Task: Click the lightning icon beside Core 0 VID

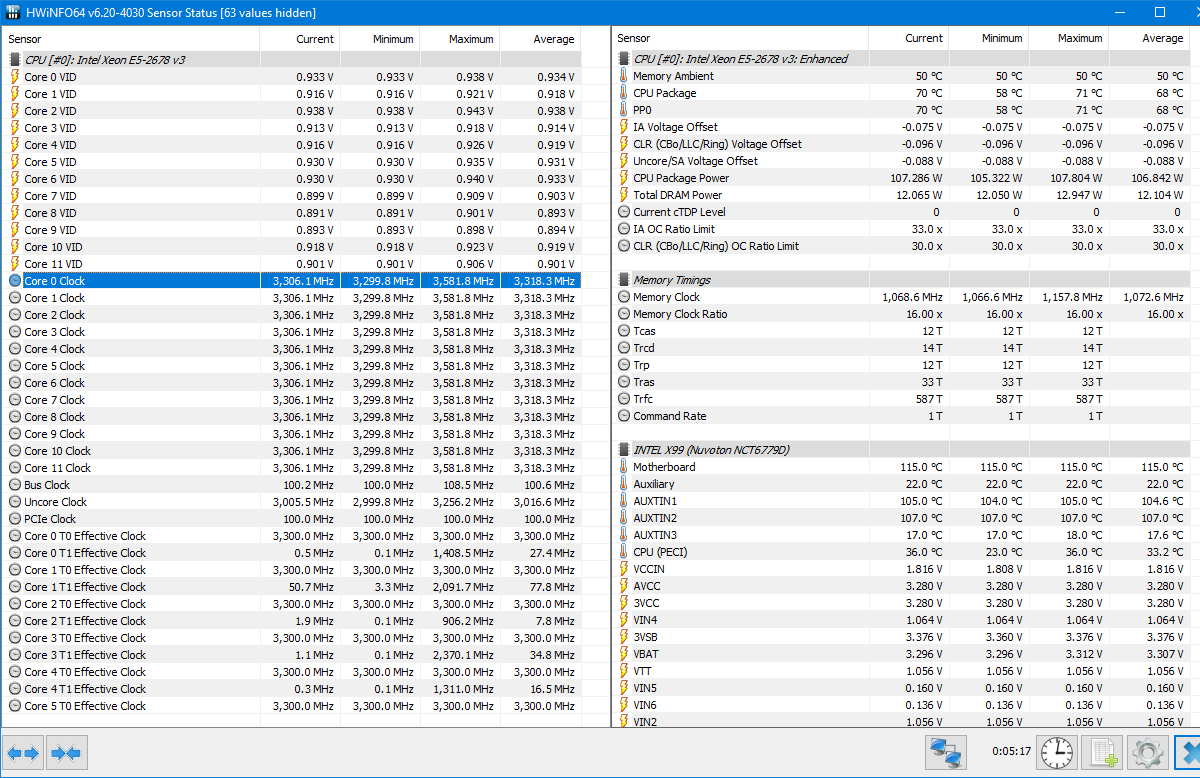Action: (15, 77)
